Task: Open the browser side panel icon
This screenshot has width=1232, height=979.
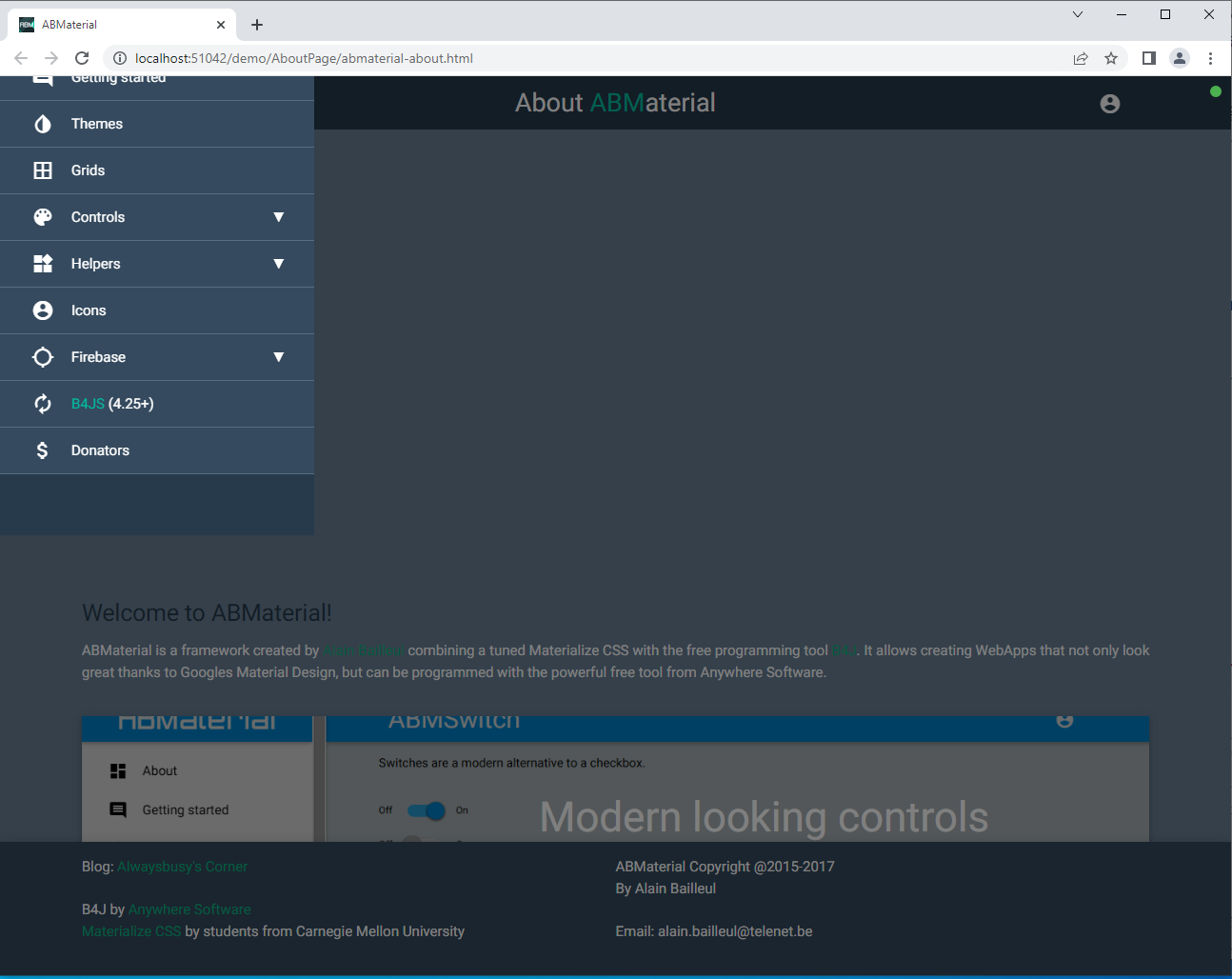Action: point(1149,58)
